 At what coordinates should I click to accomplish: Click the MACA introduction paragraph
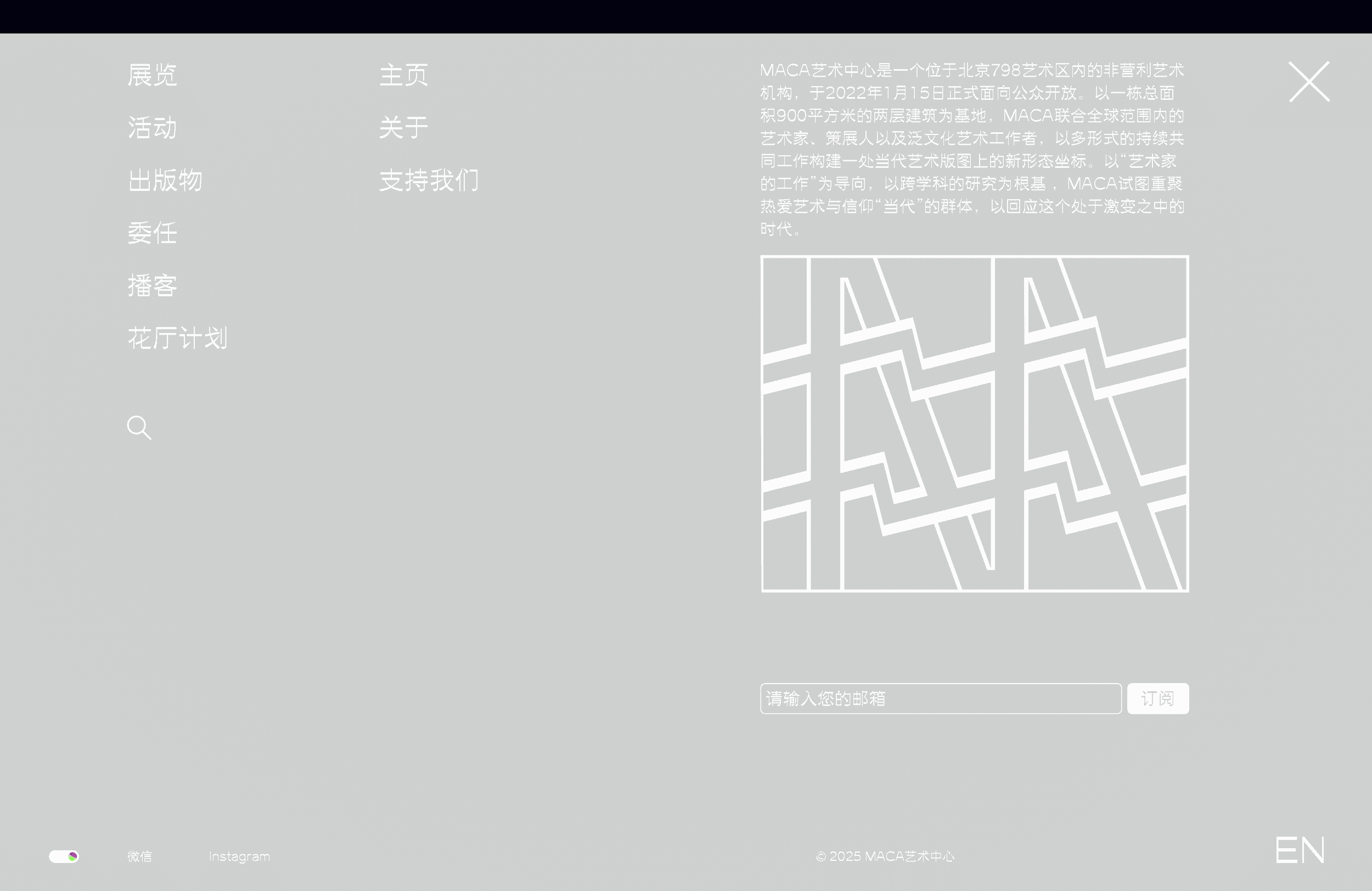(972, 149)
